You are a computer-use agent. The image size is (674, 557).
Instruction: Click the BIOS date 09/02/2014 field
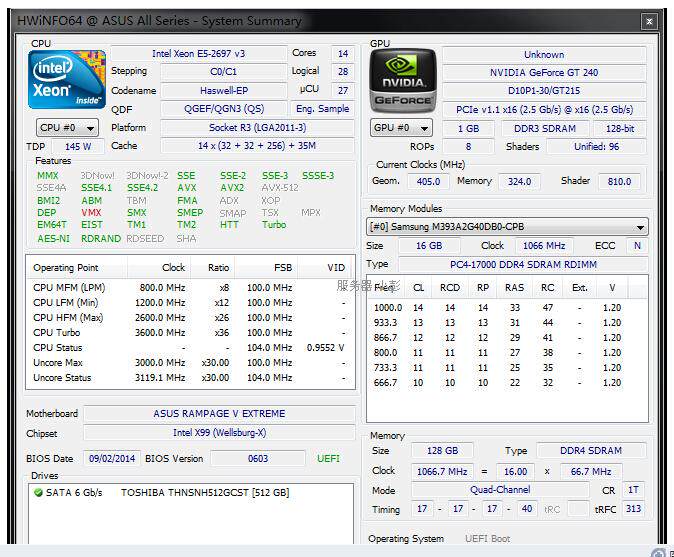[x=112, y=459]
